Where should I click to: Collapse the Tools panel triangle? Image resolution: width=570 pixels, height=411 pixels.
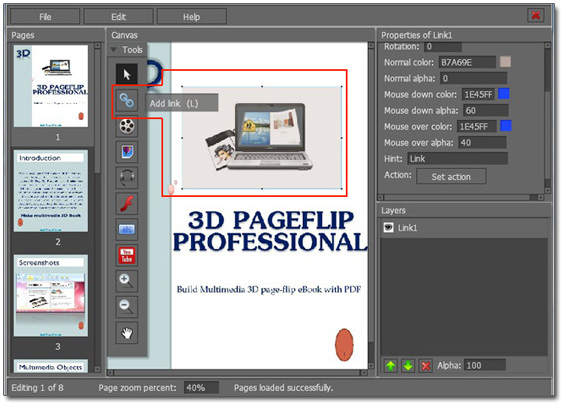point(114,49)
